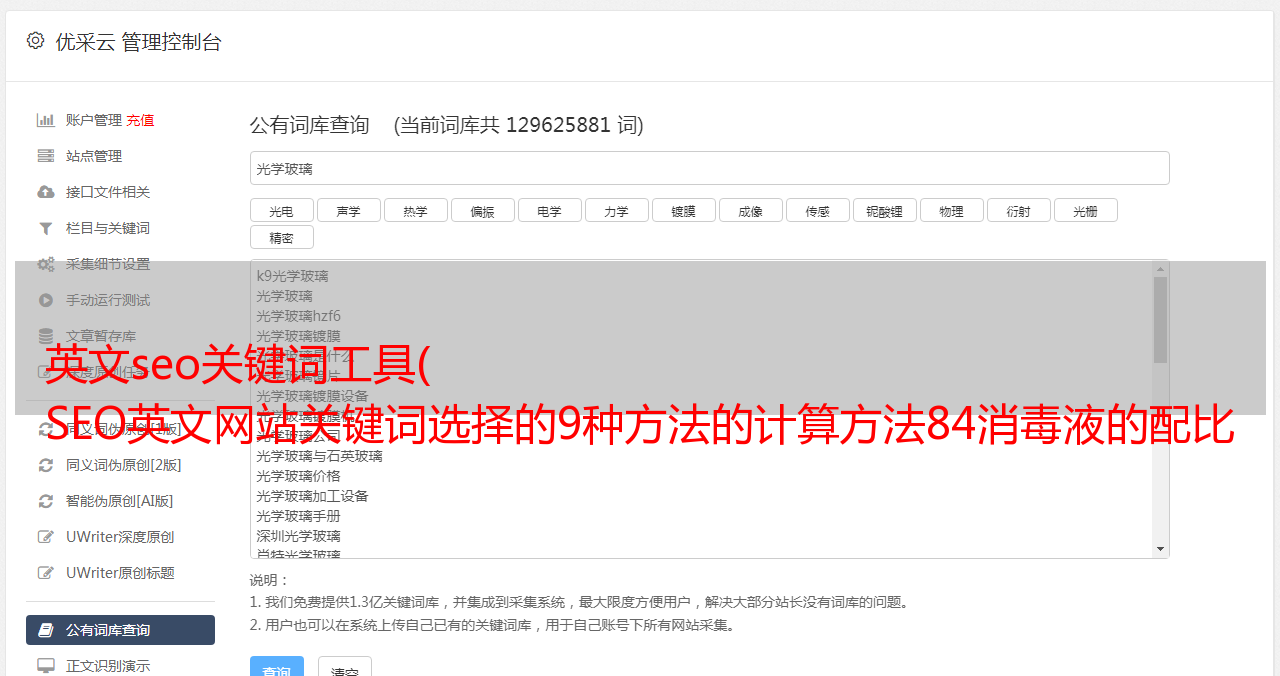The image size is (1280, 676).
Task: Click the scrollbar down arrow in results list
Action: pos(1160,549)
